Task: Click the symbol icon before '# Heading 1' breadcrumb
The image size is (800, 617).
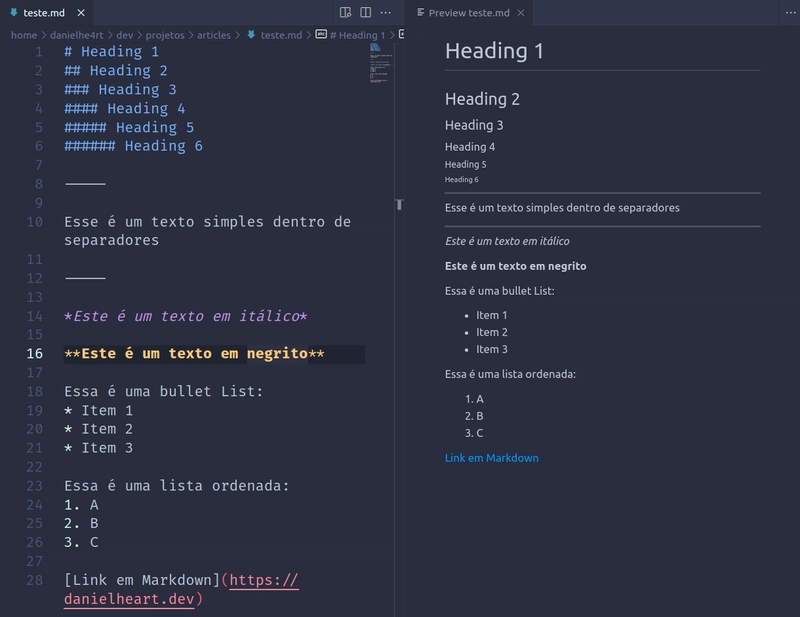Action: coord(321,34)
